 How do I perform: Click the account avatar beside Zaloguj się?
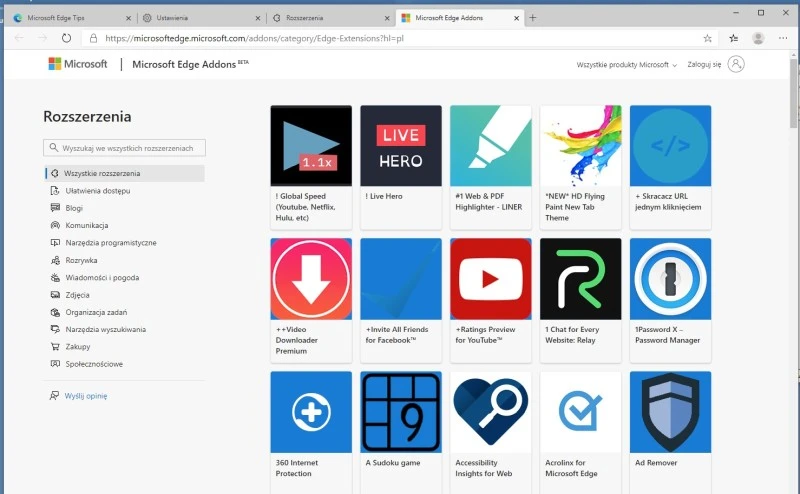pyautogui.click(x=736, y=64)
